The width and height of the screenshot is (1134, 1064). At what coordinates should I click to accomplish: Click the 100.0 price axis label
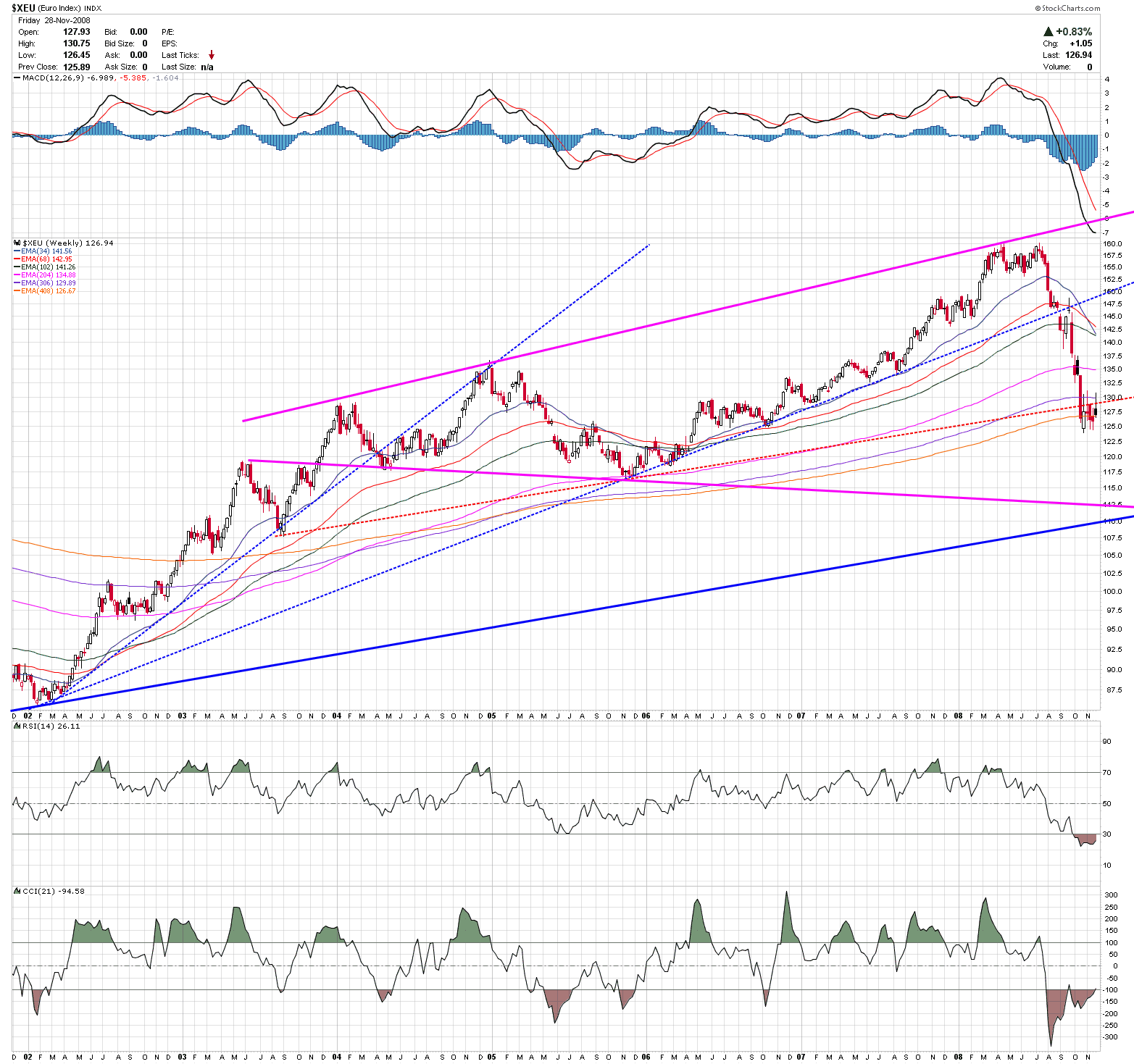pyautogui.click(x=1113, y=591)
